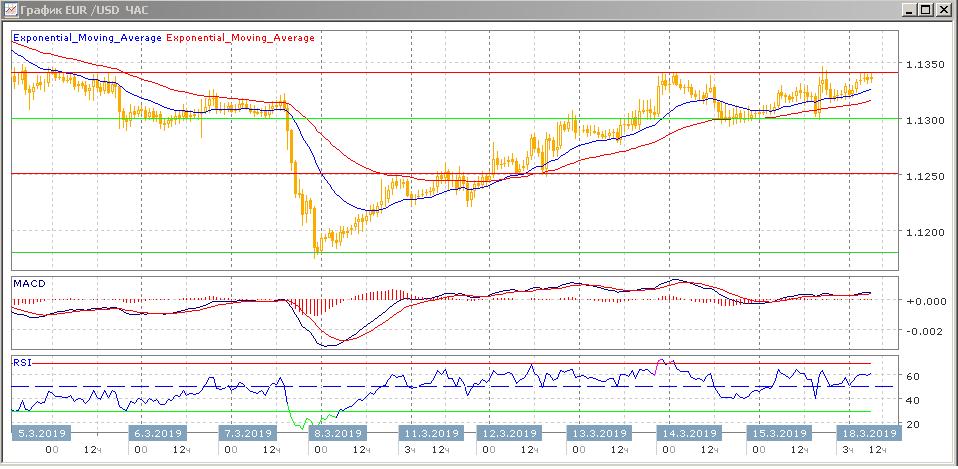The height and width of the screenshot is (469, 958).
Task: Select the 11.3.2019 date marker
Action: [431, 434]
